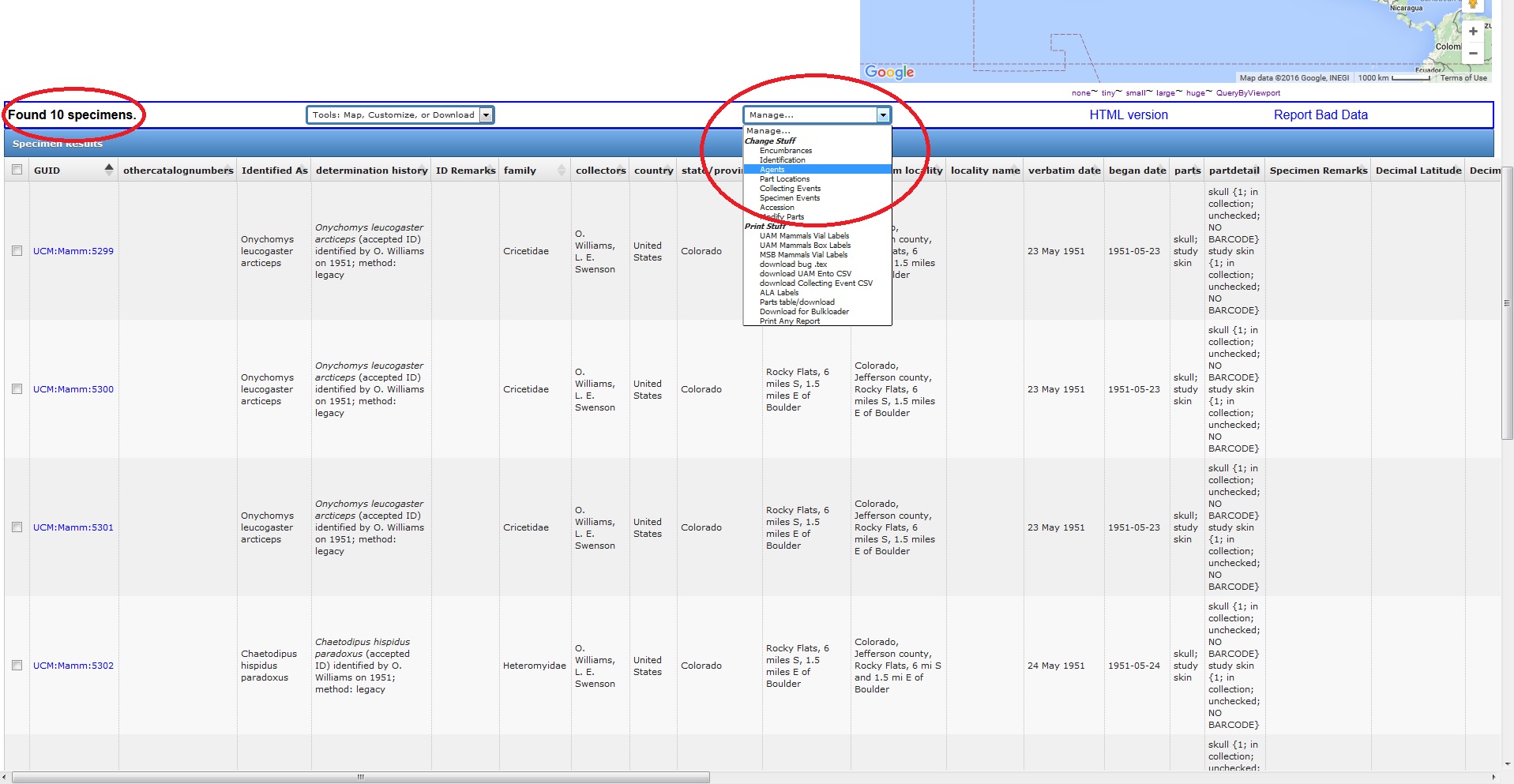This screenshot has height=784, width=1514.
Task: Open the Tools: Map, Customize, or Download dropdown
Action: click(400, 115)
